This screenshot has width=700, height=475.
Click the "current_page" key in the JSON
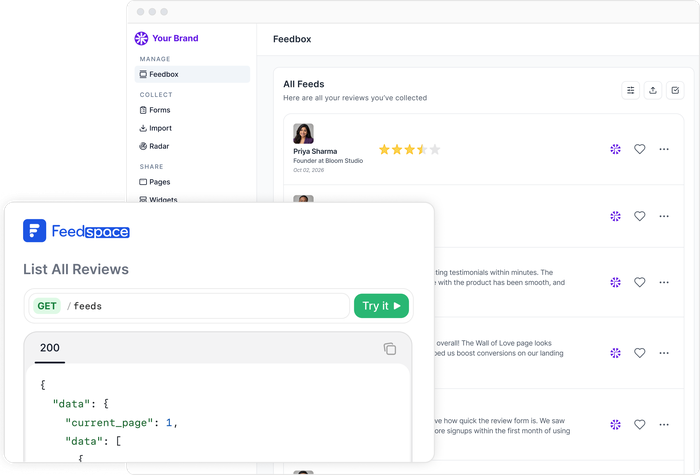tap(109, 423)
